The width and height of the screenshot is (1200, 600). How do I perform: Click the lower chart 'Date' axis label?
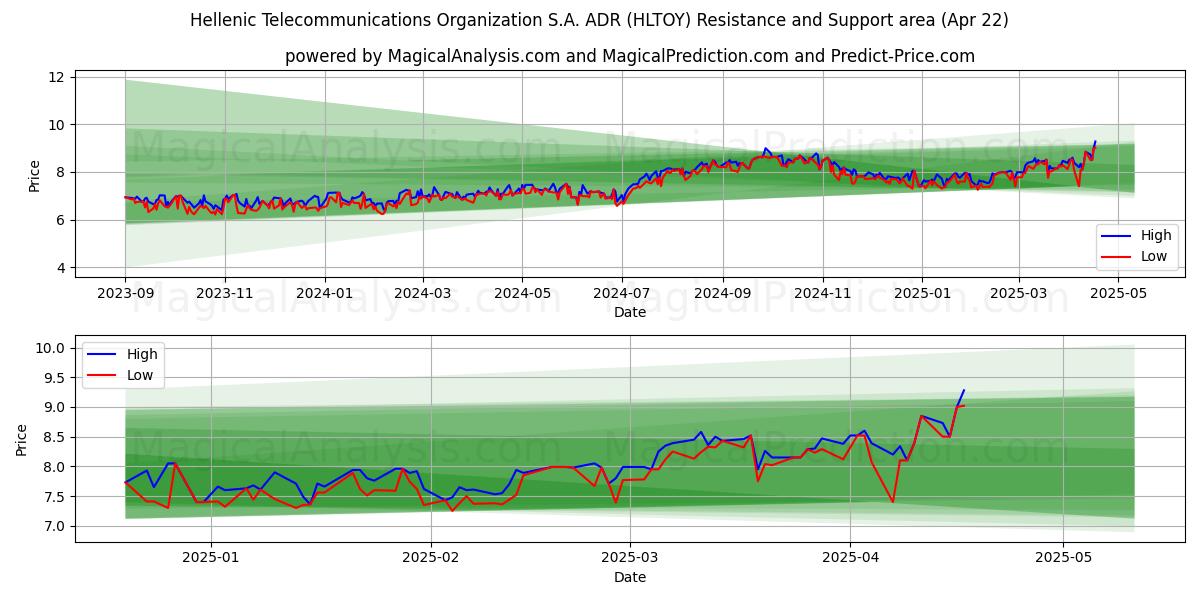coord(630,577)
